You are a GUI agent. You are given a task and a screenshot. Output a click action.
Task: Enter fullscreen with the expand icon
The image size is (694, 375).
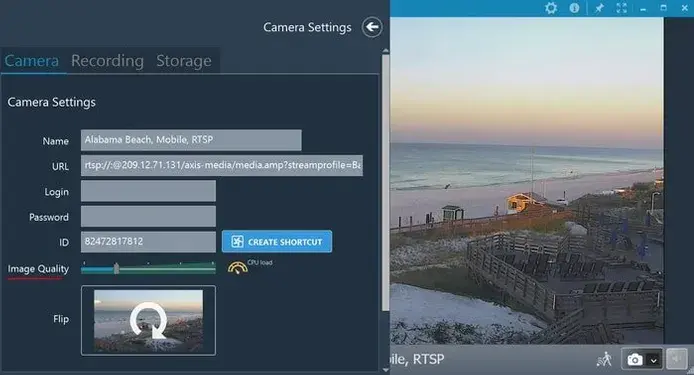point(621,8)
